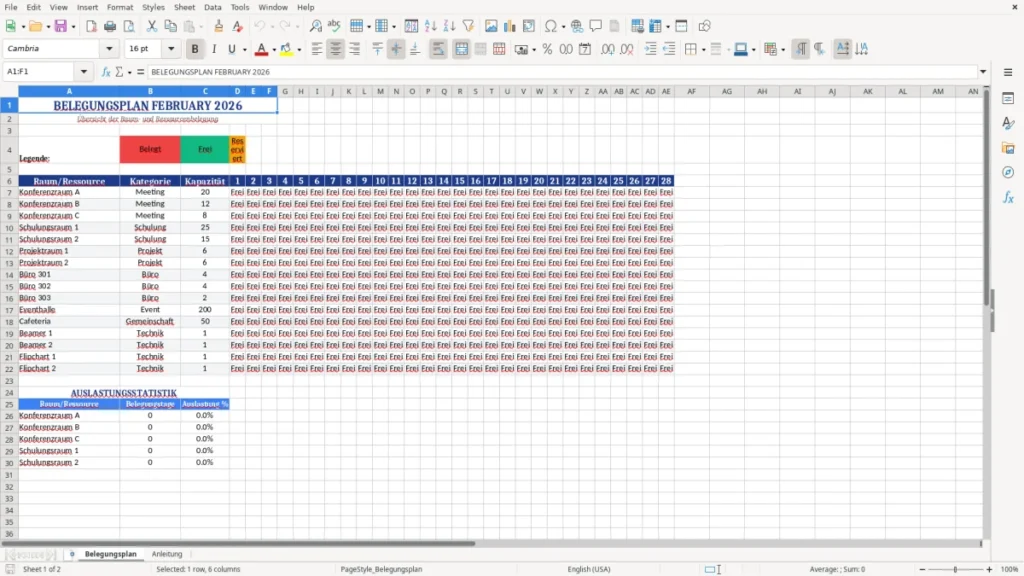Toggle Italic formatting
The height and width of the screenshot is (576, 1024).
click(x=214, y=49)
